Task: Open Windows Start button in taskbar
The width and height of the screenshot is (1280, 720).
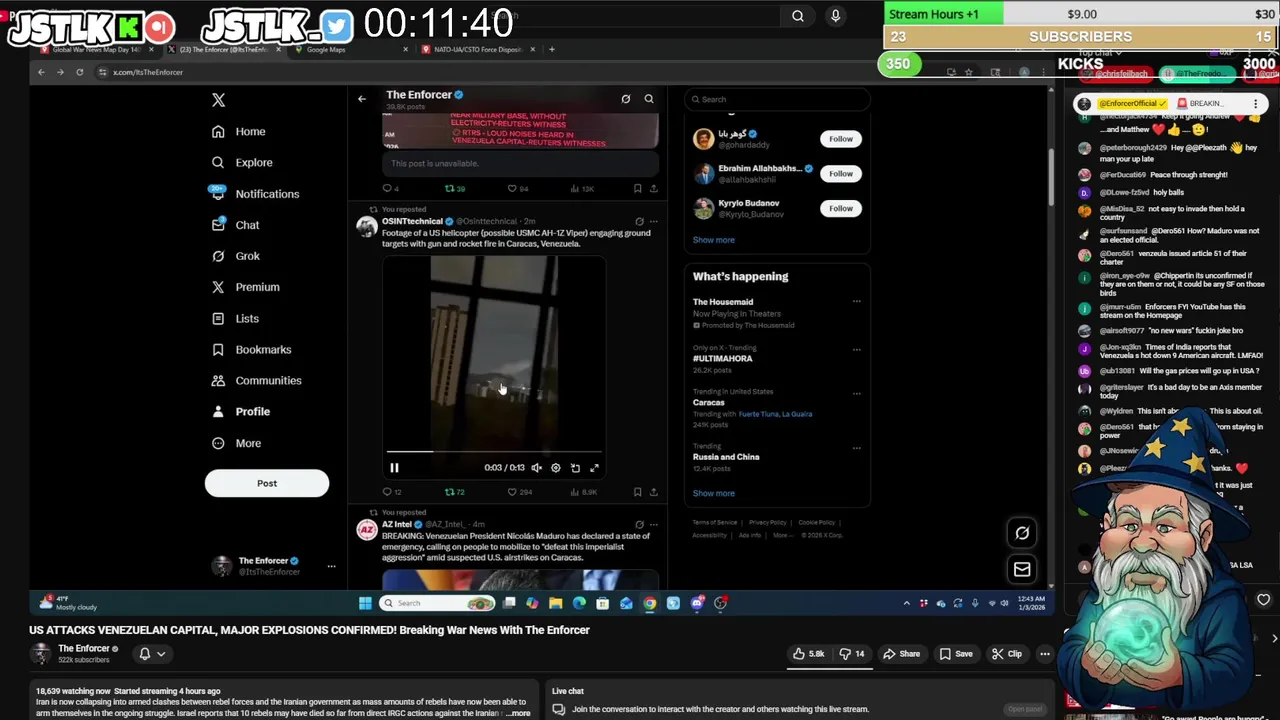Action: pos(365,603)
